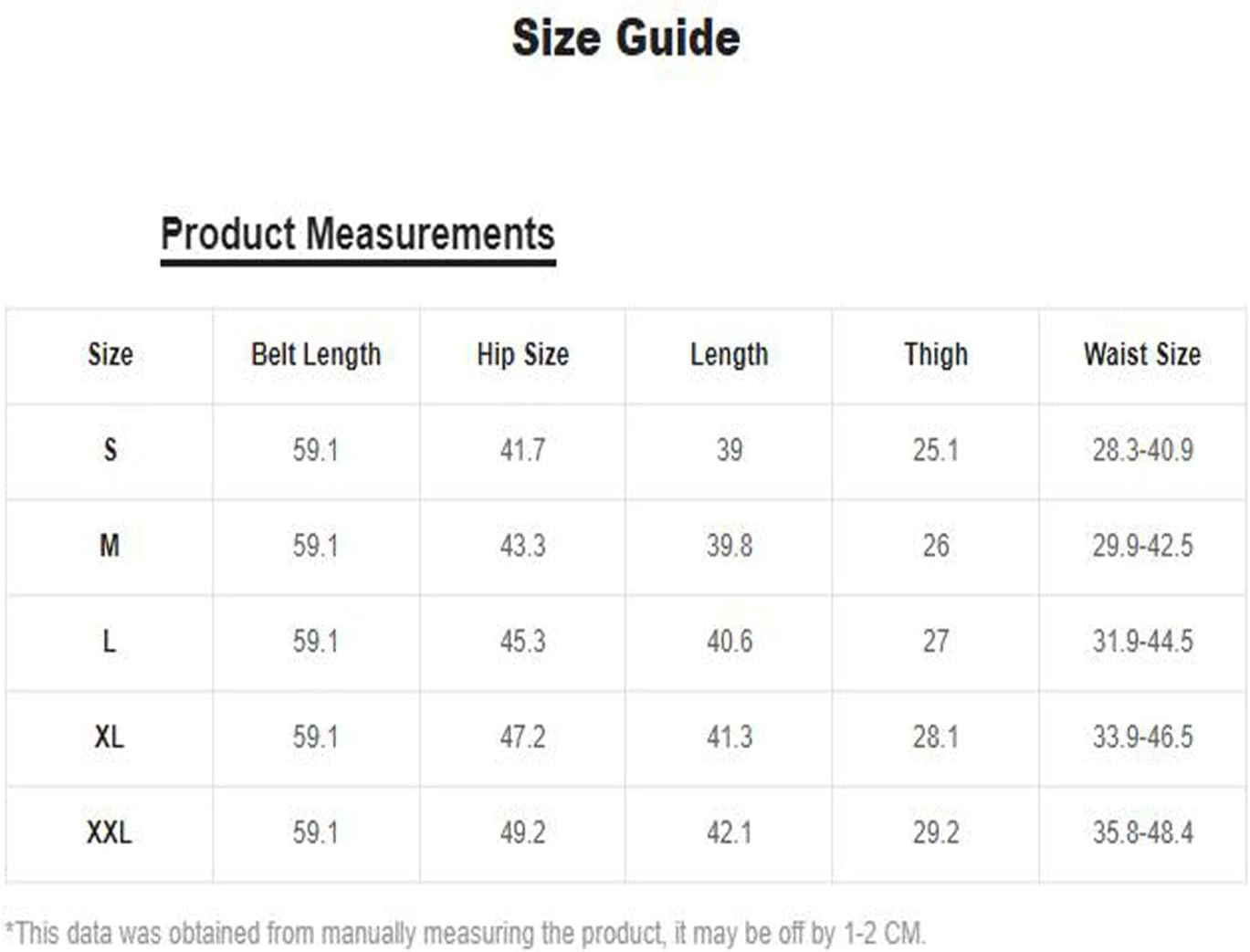Click length value 40.6
Image resolution: width=1250 pixels, height=952 pixels.
(x=729, y=641)
